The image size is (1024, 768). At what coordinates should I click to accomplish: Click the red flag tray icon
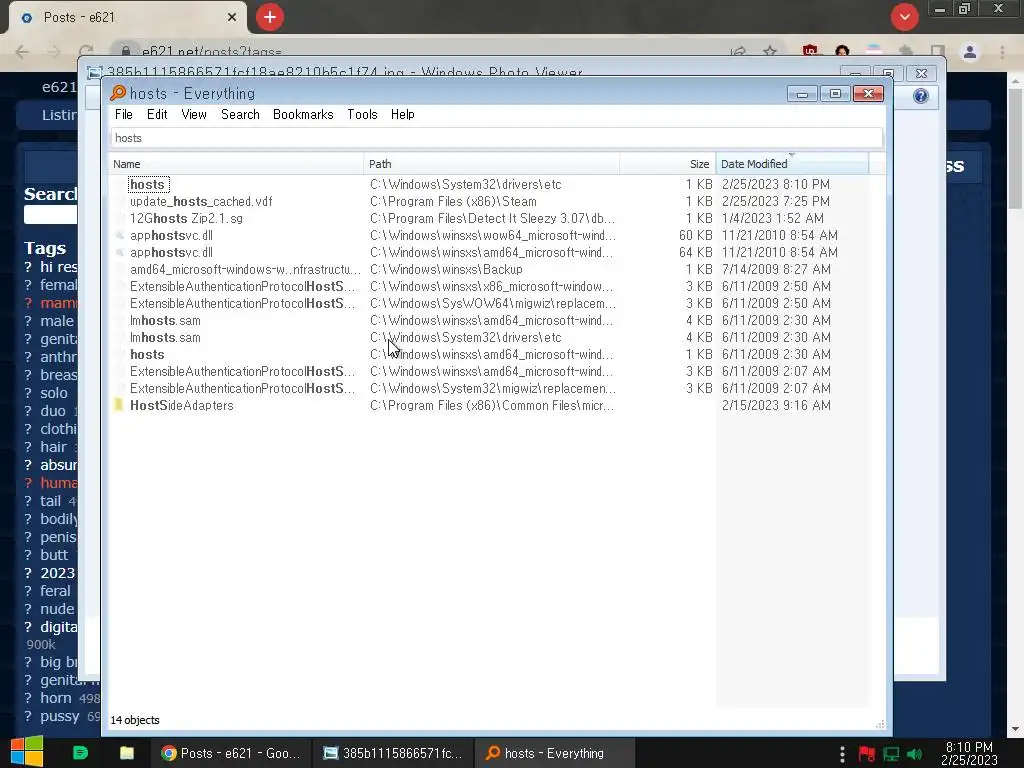coord(867,754)
